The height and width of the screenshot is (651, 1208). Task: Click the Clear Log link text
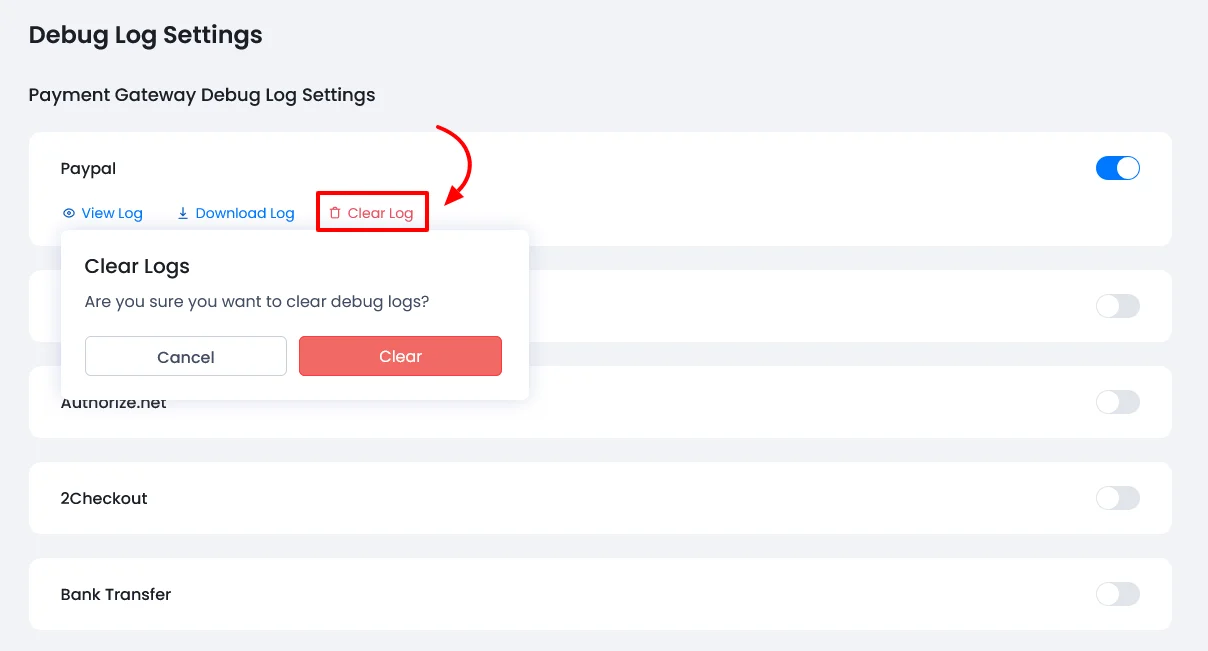[x=380, y=213]
